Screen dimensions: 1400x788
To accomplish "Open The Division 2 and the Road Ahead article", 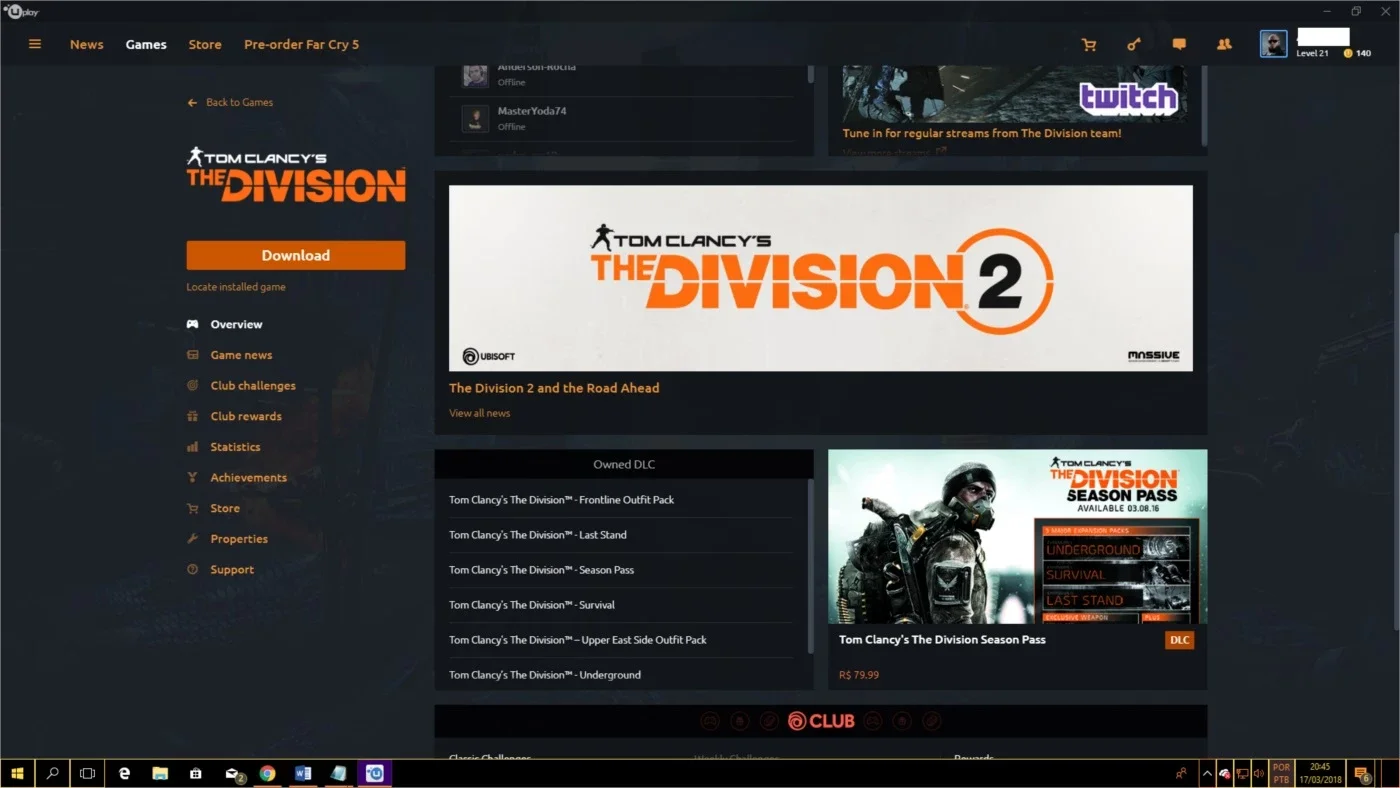I will pyautogui.click(x=554, y=388).
